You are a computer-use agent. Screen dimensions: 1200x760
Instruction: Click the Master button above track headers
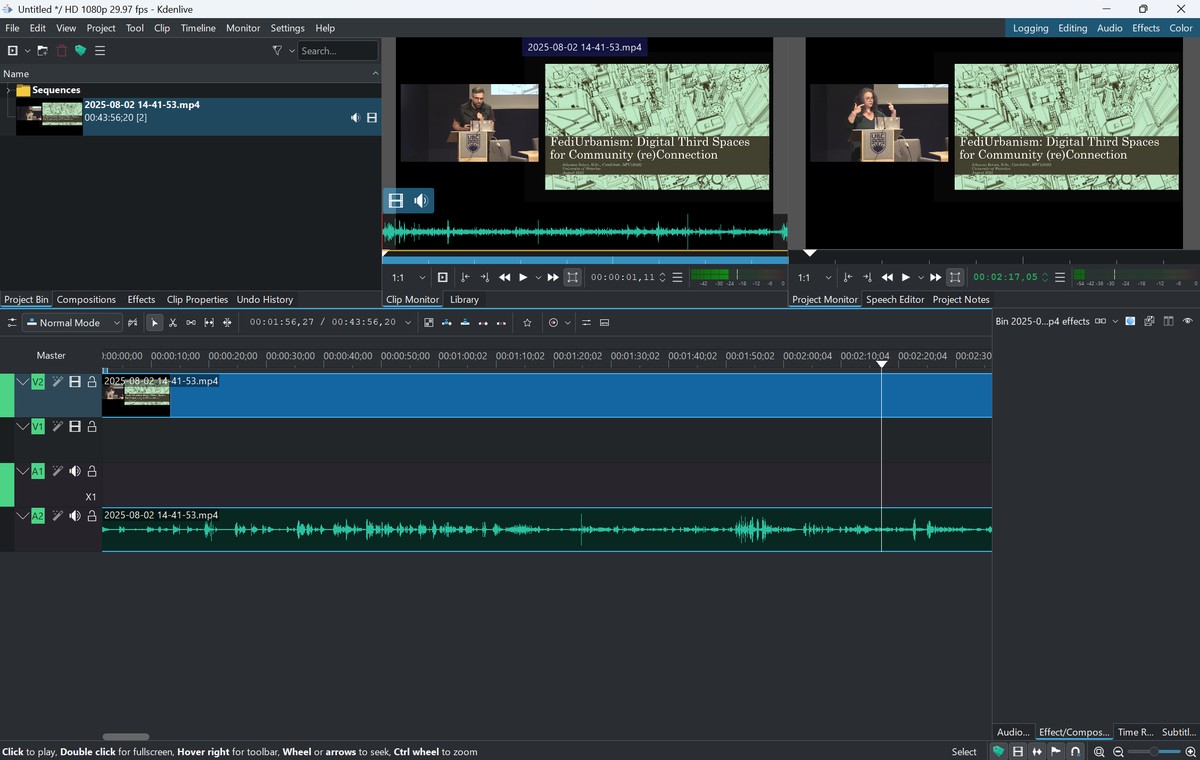51,355
